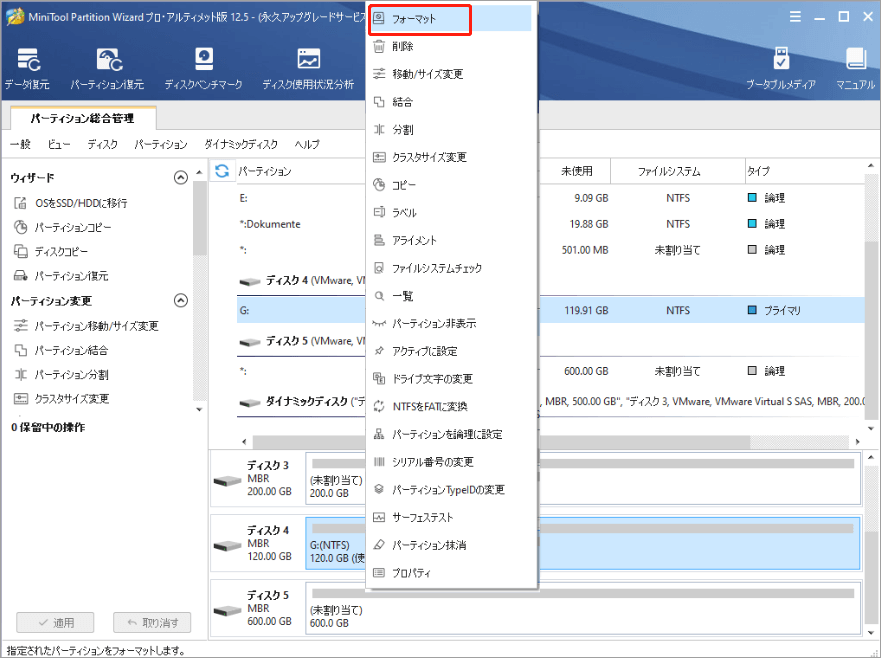The image size is (881, 658).
Task: Click the シリアル番号の変更 barcode icon
Action: click(379, 461)
